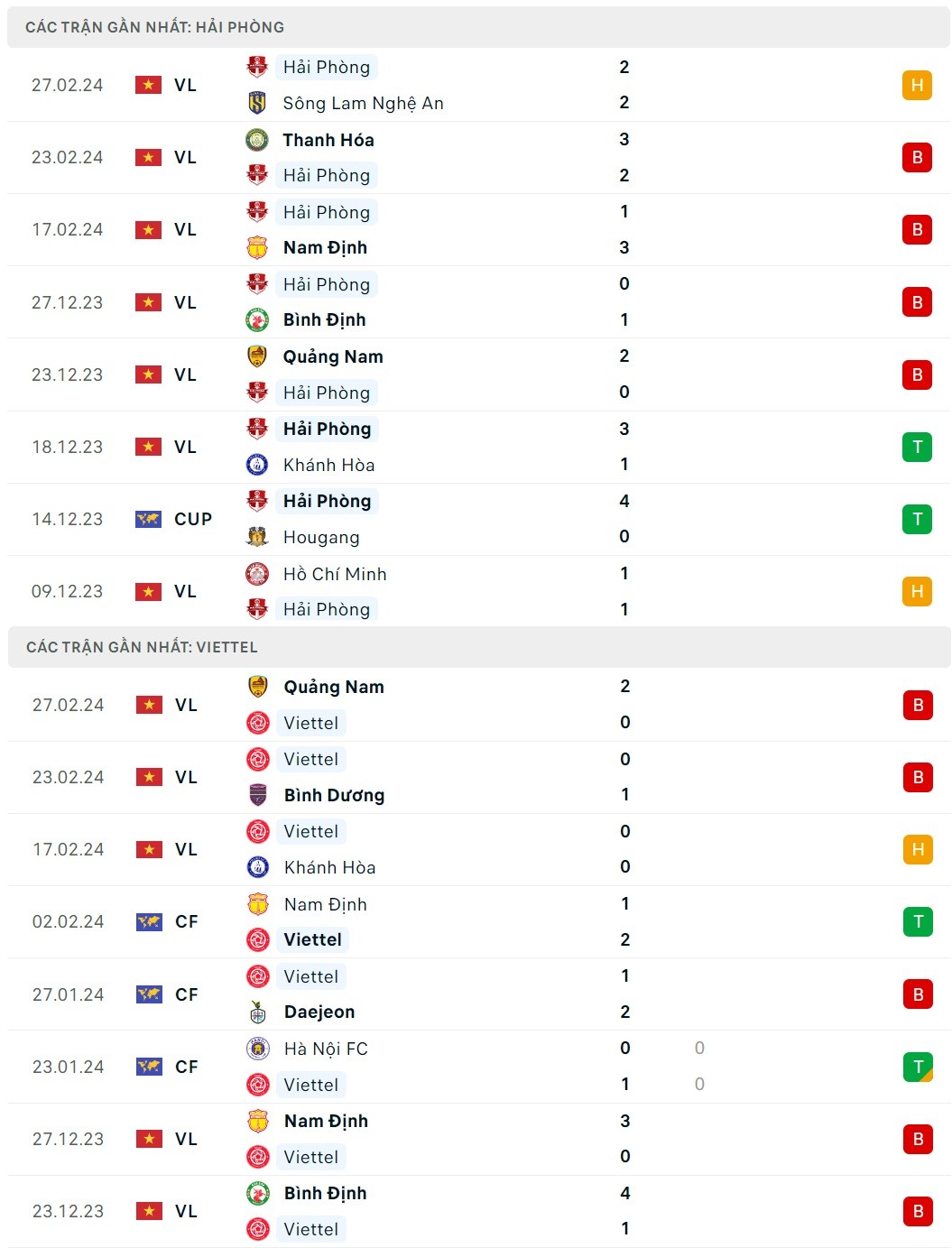Click the orange H draw badge for 27.02.24

pos(917,85)
